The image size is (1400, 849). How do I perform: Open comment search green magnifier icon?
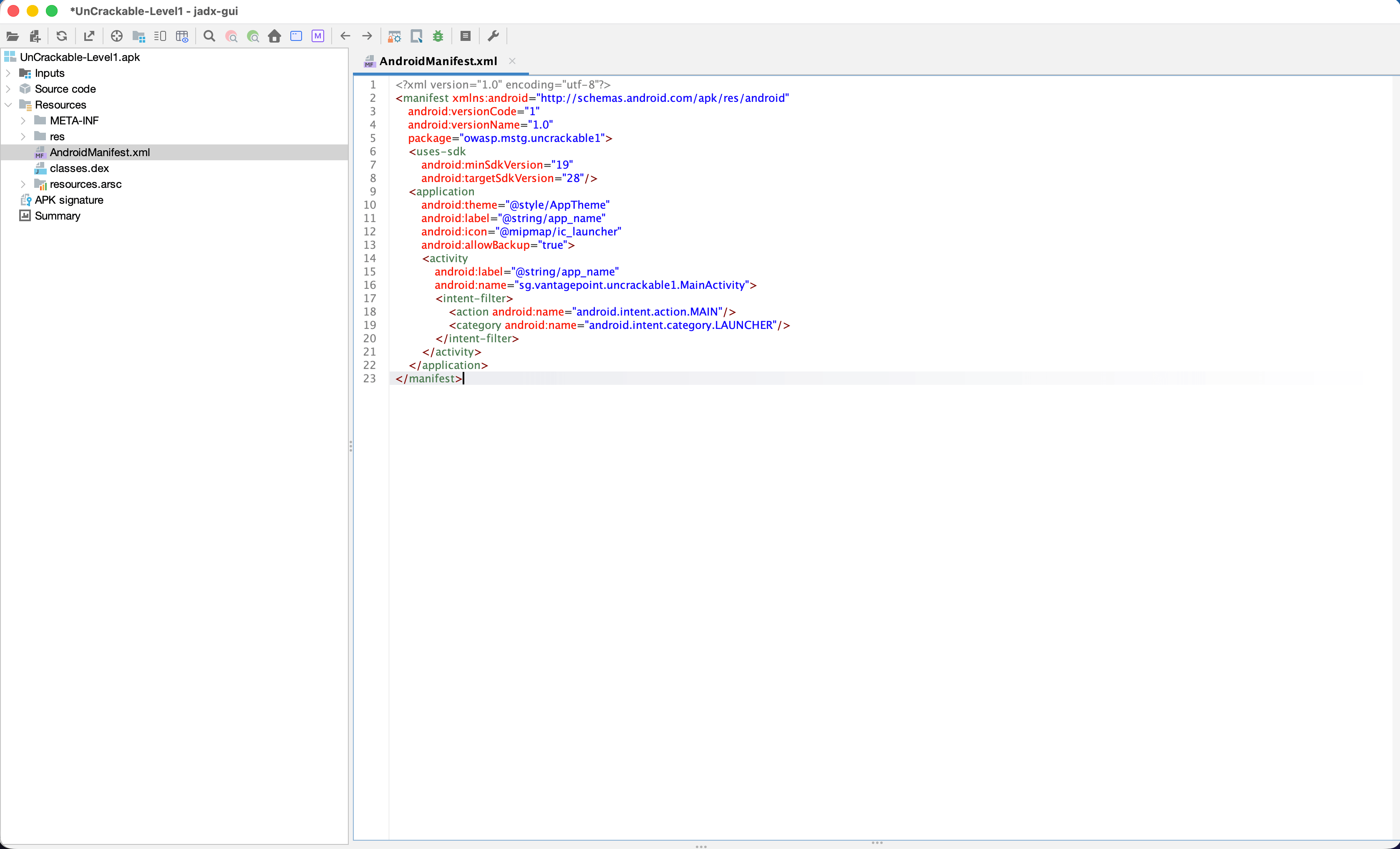point(253,36)
